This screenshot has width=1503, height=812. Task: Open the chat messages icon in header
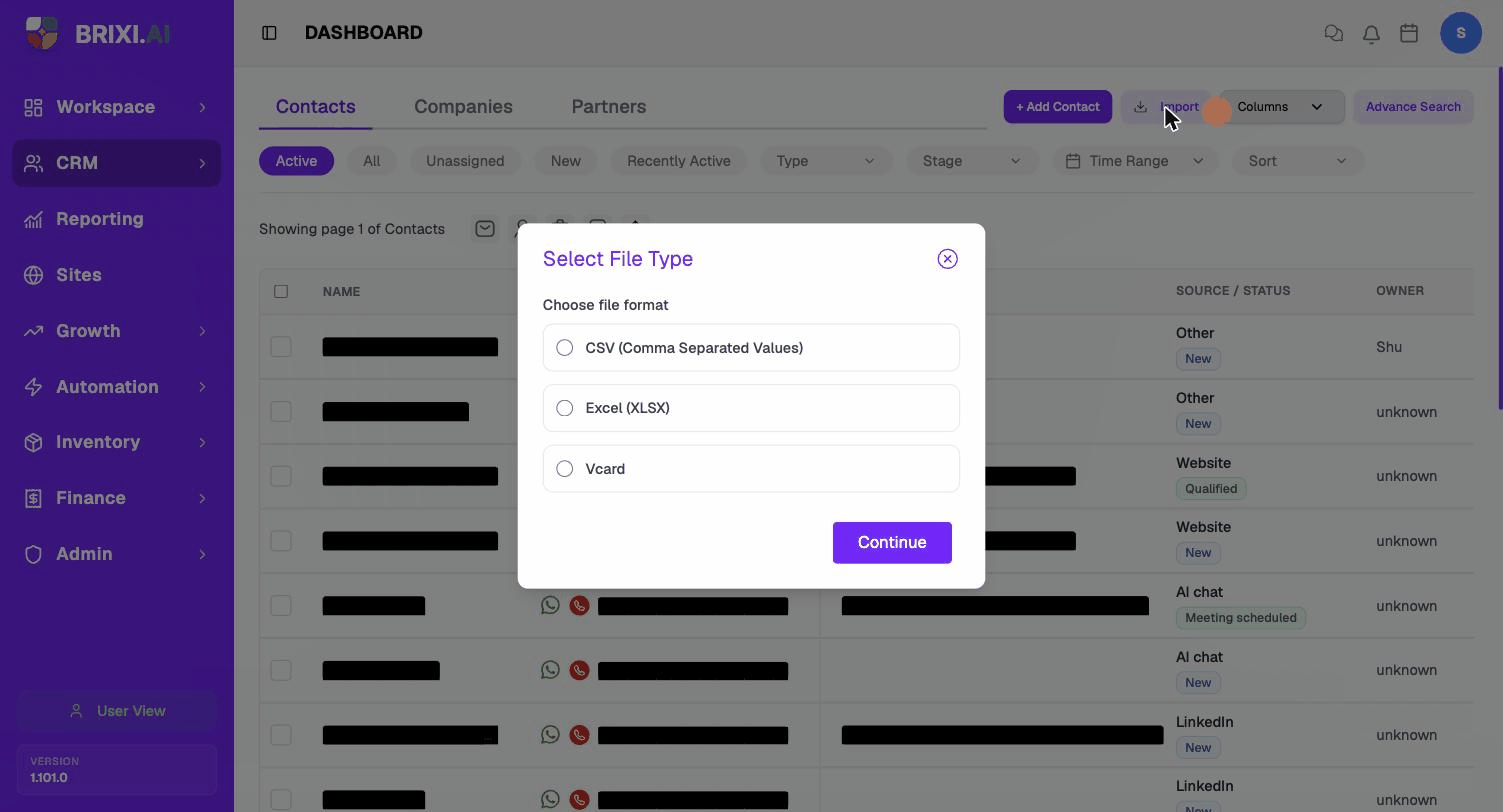pyautogui.click(x=1333, y=33)
